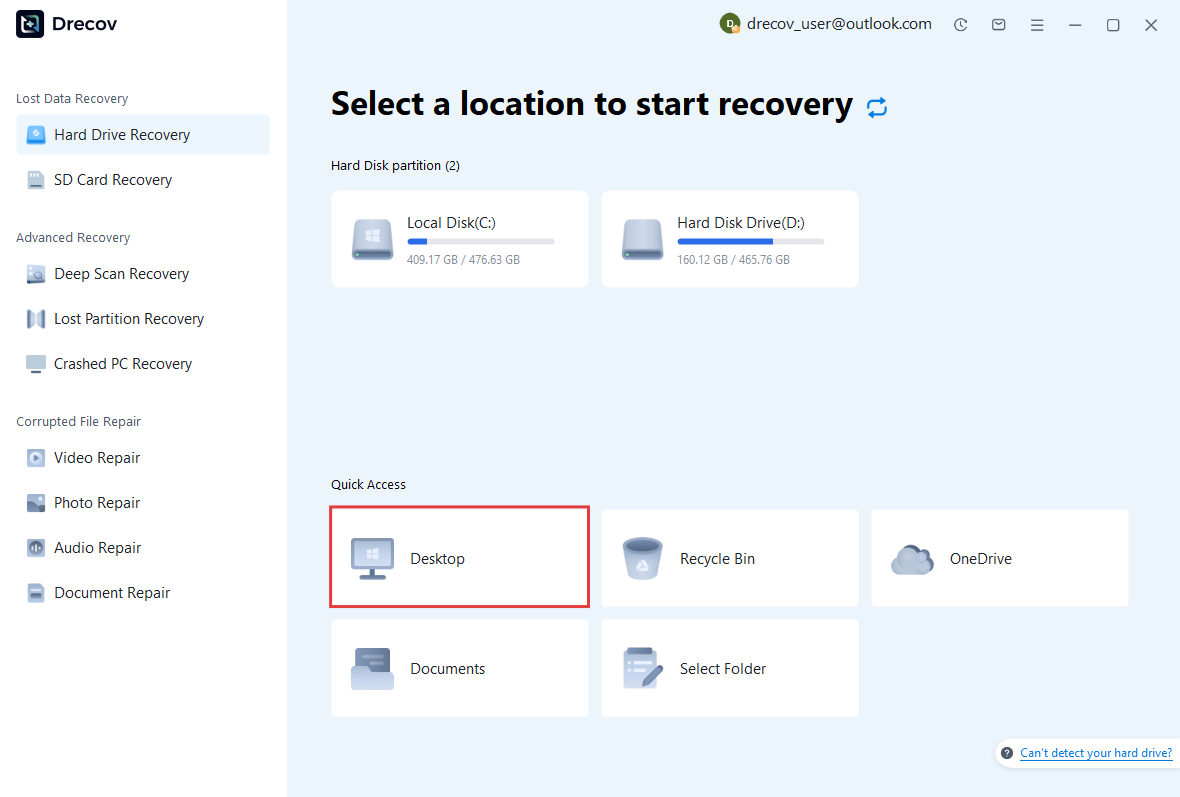1180x797 pixels.
Task: Select Document Repair
Action: point(109,592)
